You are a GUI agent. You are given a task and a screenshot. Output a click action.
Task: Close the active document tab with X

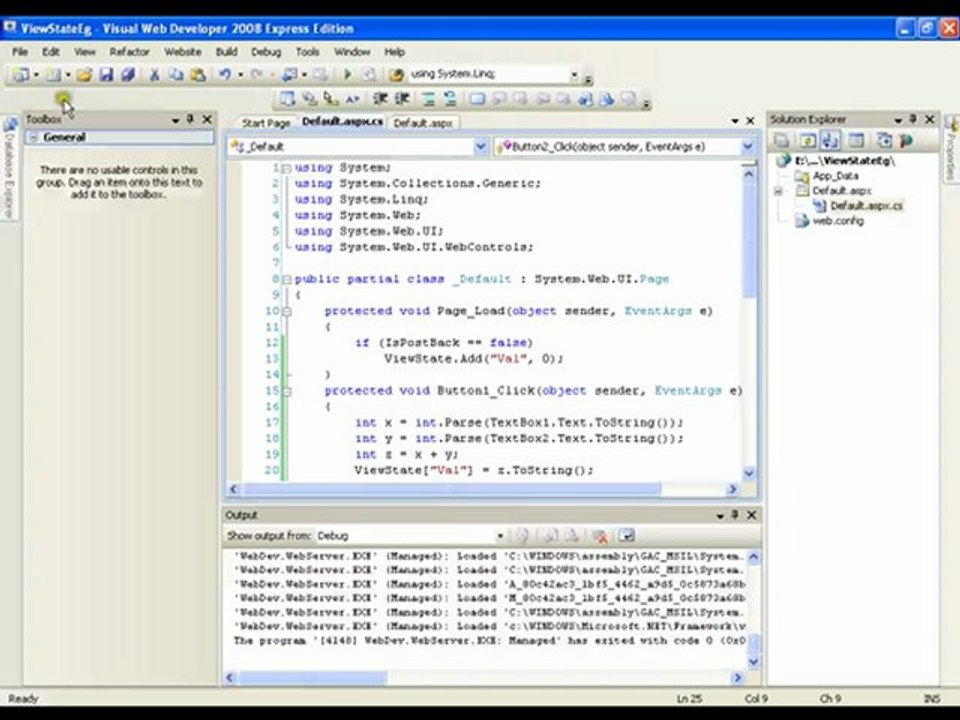[750, 121]
